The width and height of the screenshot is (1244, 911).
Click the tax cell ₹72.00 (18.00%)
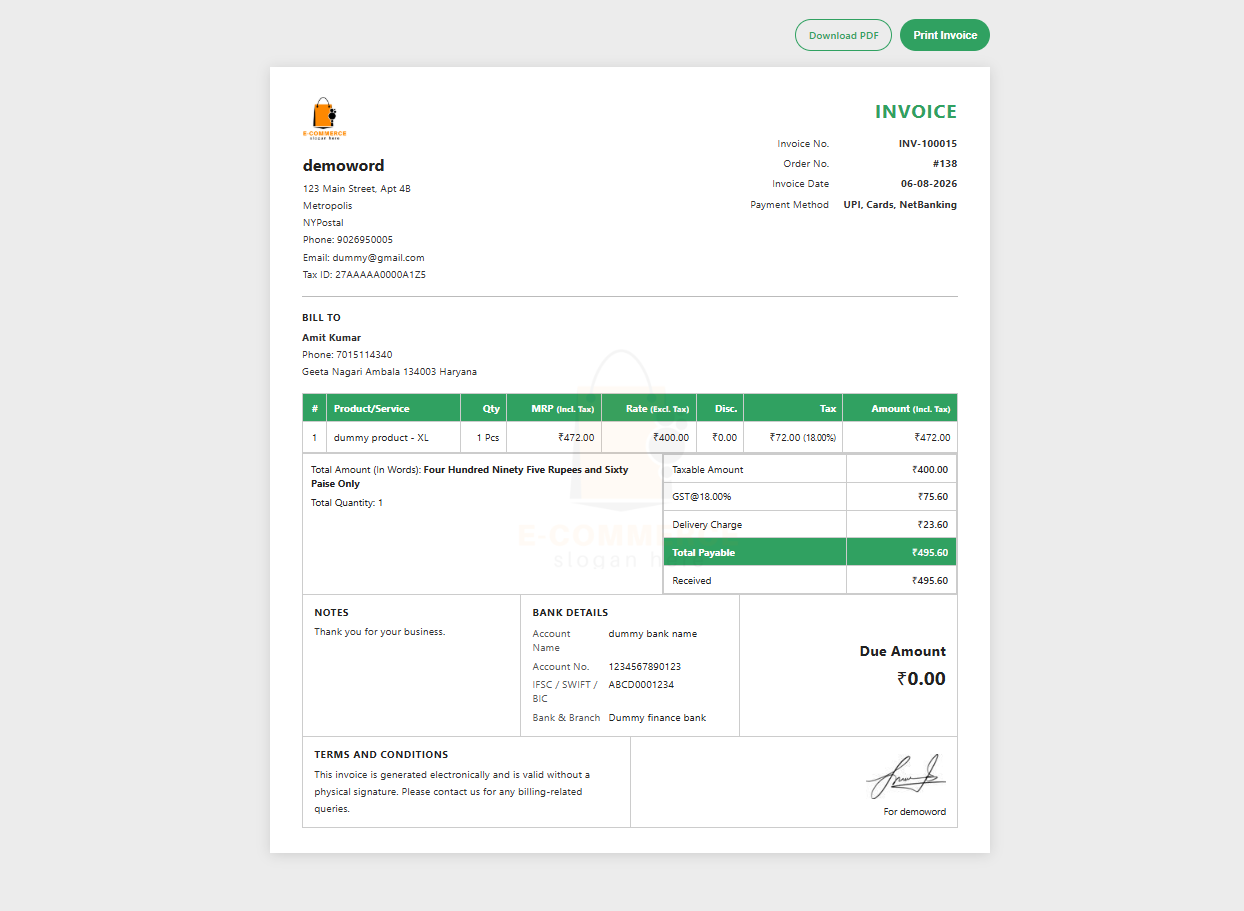793,438
